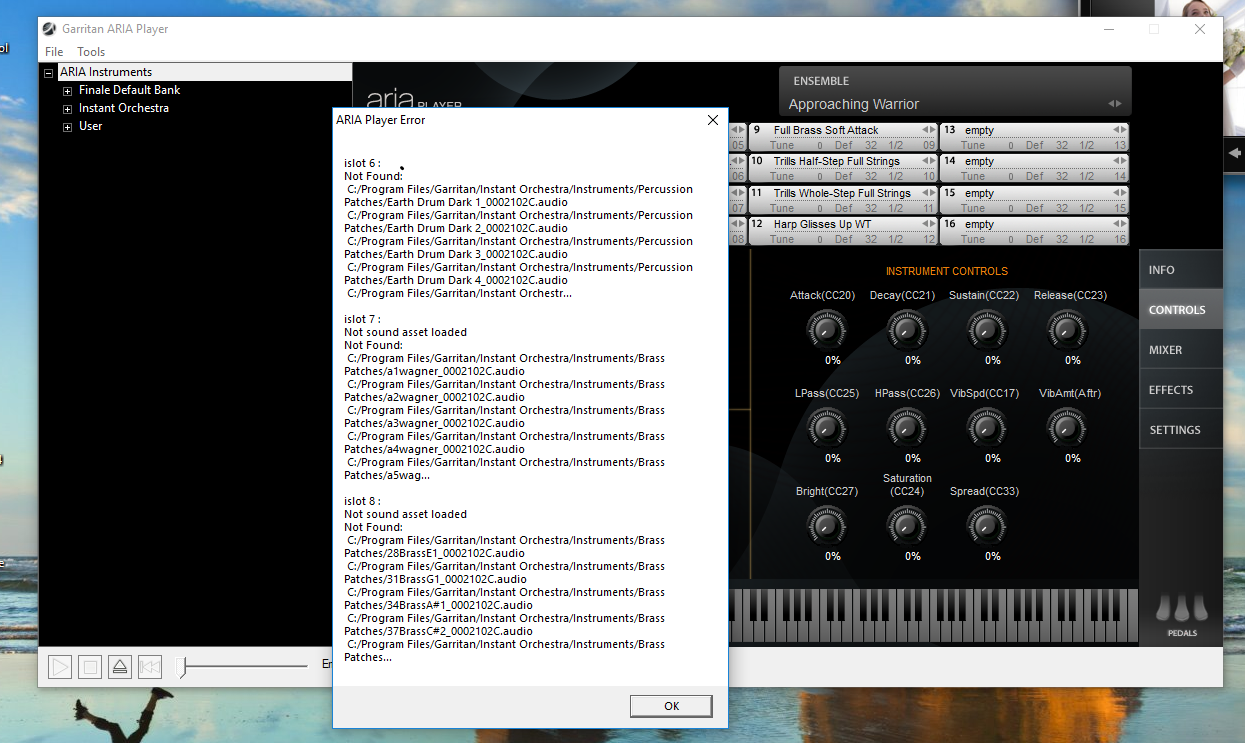Click the Saturation (CC24) knob
The width and height of the screenshot is (1245, 743).
tap(906, 525)
